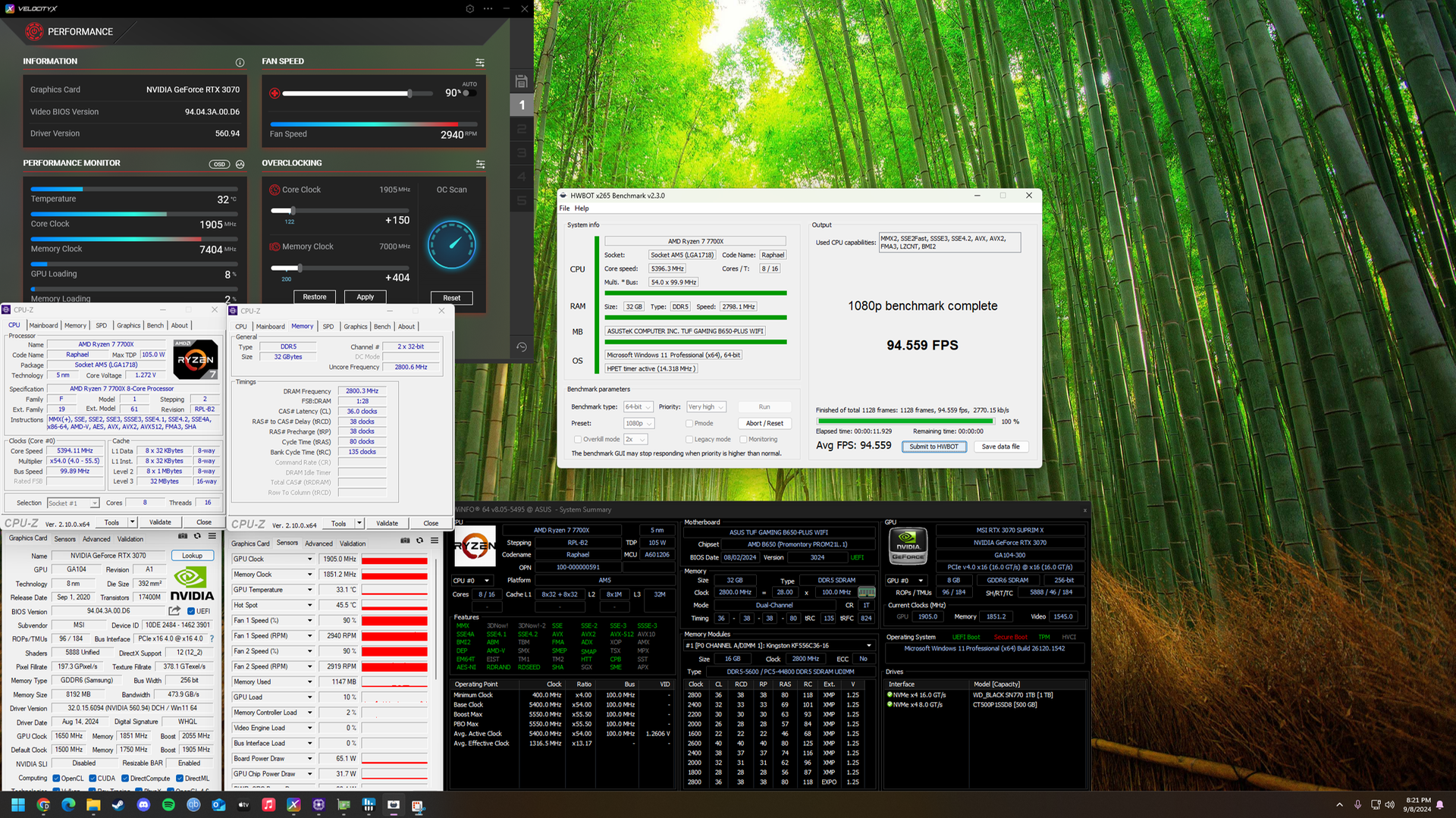The image size is (1456, 818).
Task: Open GPU Load sensor dropdown in GPU-Z
Action: pos(309,697)
